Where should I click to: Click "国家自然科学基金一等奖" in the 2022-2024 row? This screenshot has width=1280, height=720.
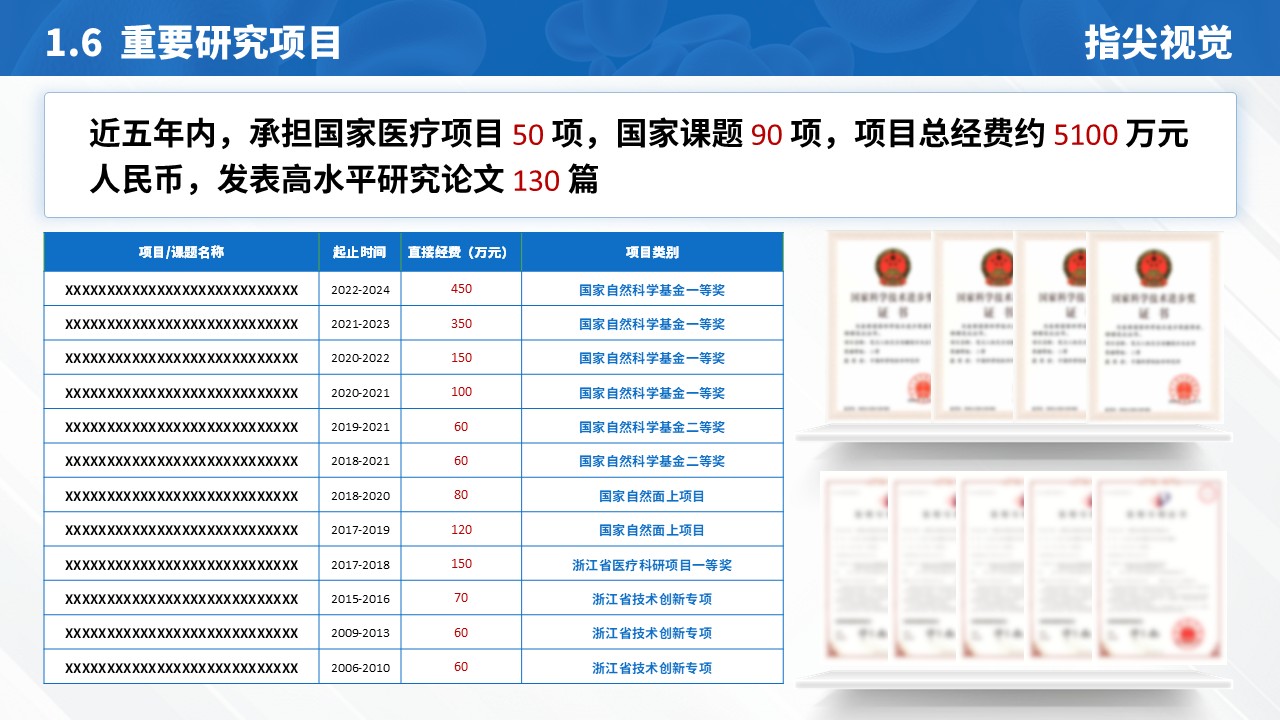pos(652,290)
